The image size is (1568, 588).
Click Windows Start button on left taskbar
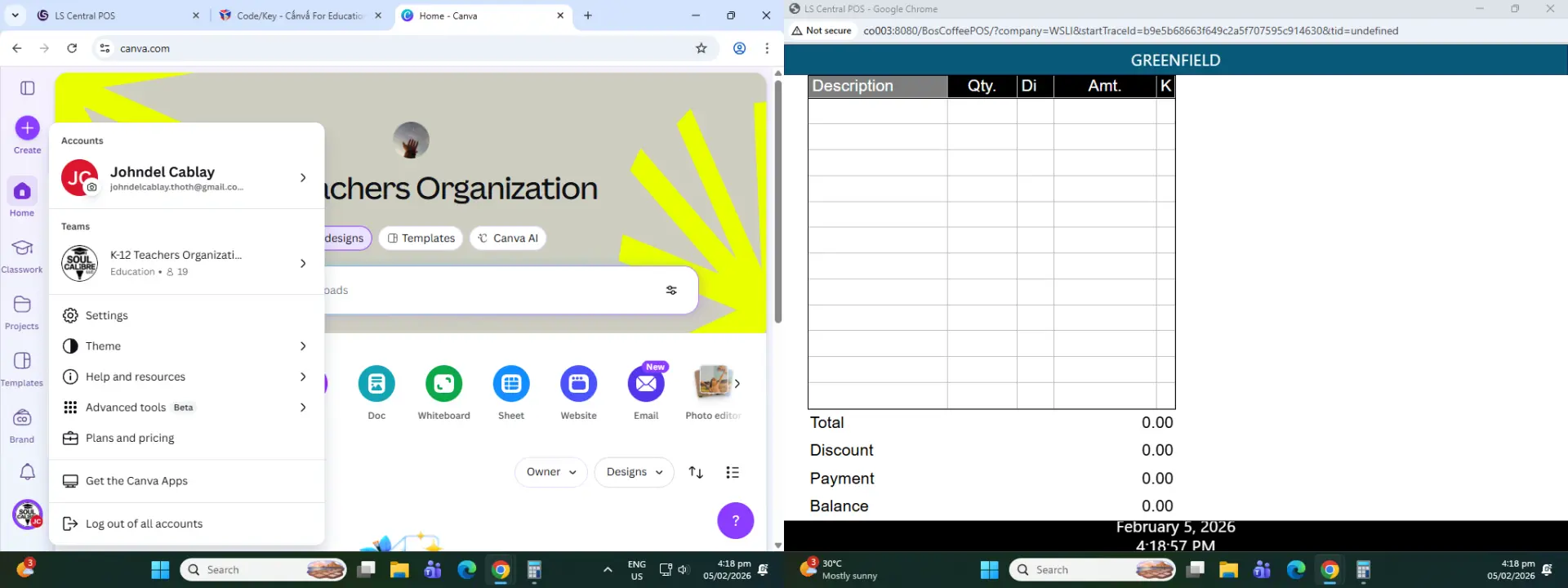coord(160,570)
